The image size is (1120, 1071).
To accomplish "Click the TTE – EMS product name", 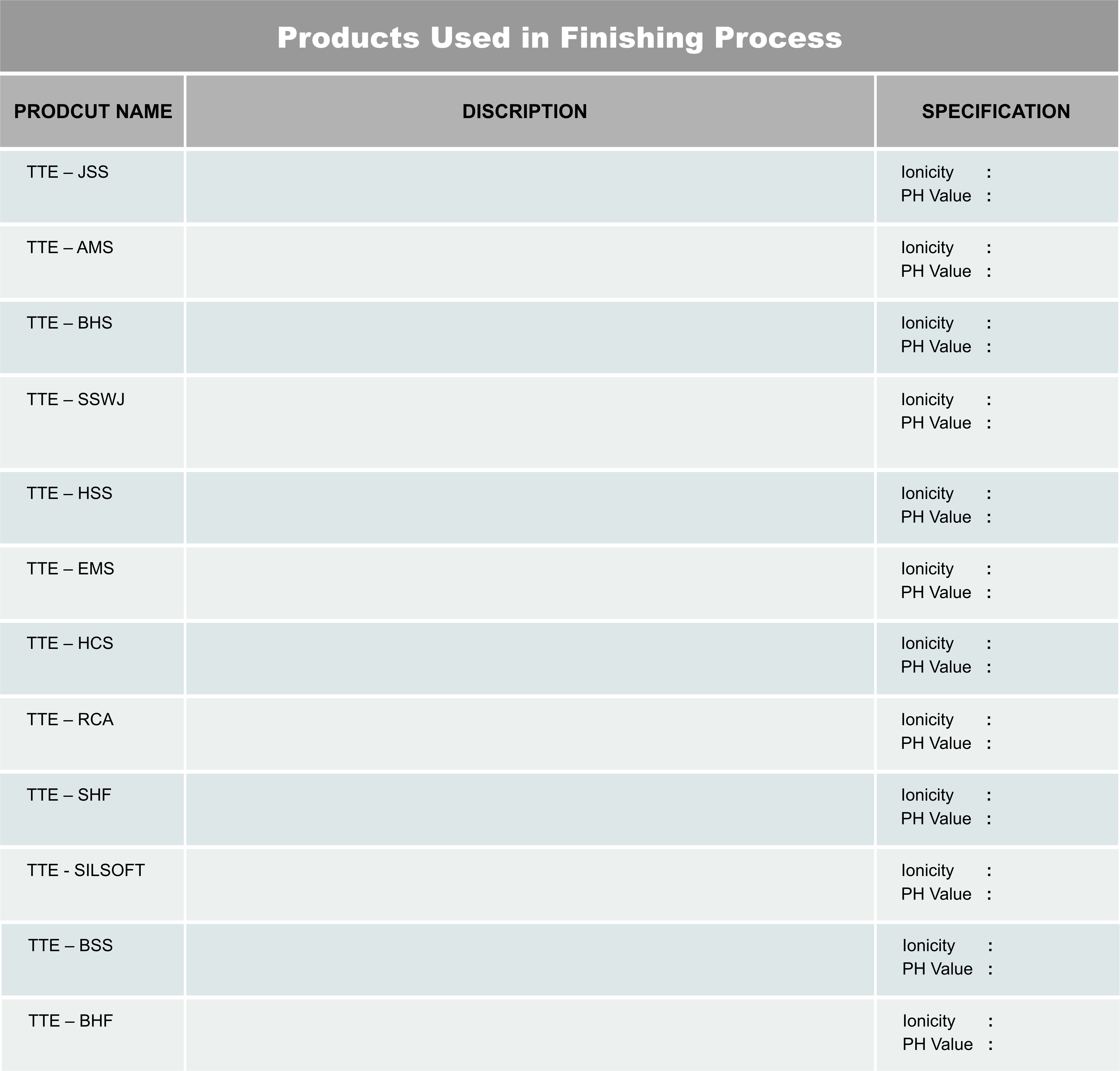I will (70, 569).
